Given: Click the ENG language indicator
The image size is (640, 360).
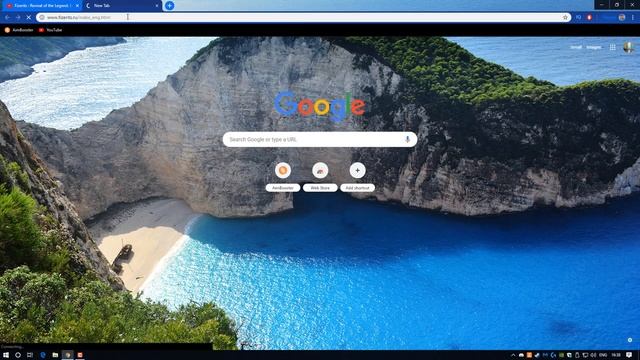Looking at the screenshot, I should [x=603, y=355].
